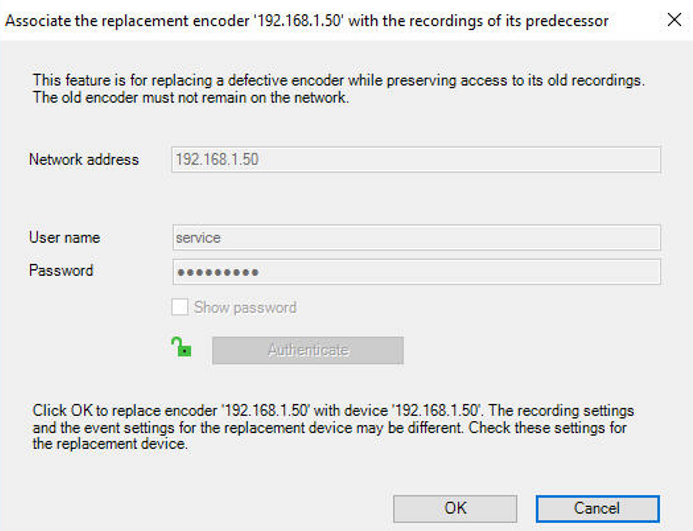Focus the Network address input field
This screenshot has height=531, width=693.
[416, 160]
